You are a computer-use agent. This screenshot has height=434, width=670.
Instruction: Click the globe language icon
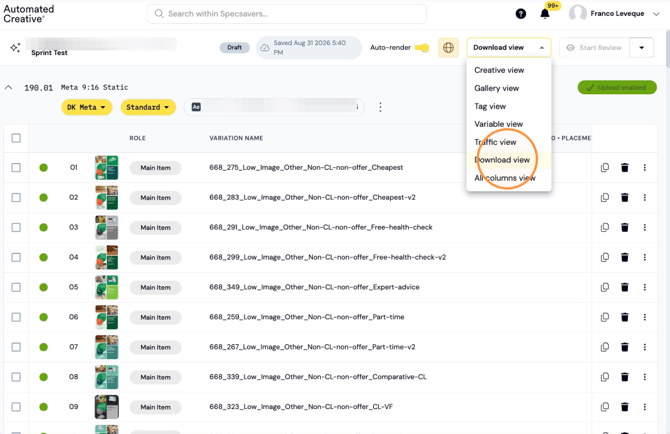click(x=448, y=47)
